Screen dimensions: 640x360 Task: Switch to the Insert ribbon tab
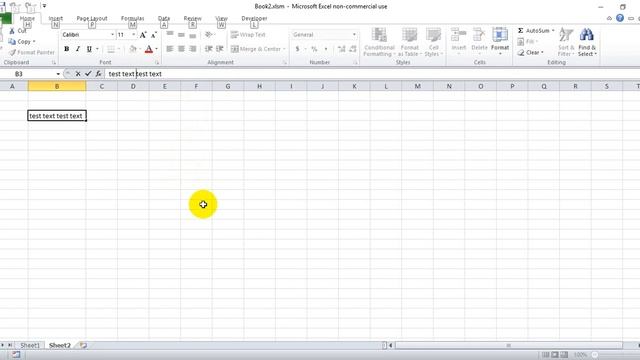click(56, 18)
